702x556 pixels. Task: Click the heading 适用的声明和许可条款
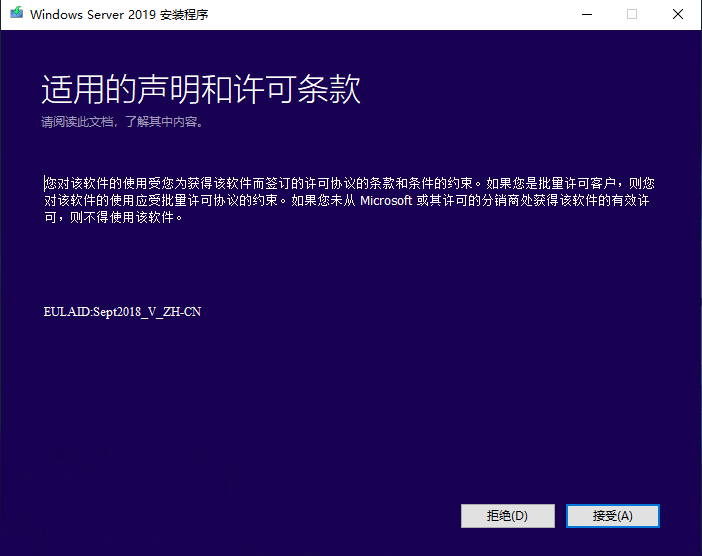pyautogui.click(x=201, y=90)
